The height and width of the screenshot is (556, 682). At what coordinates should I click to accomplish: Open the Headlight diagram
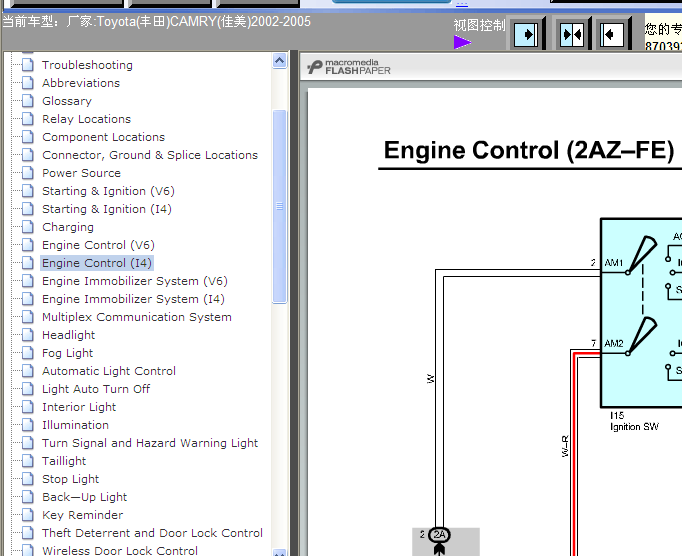(x=69, y=335)
